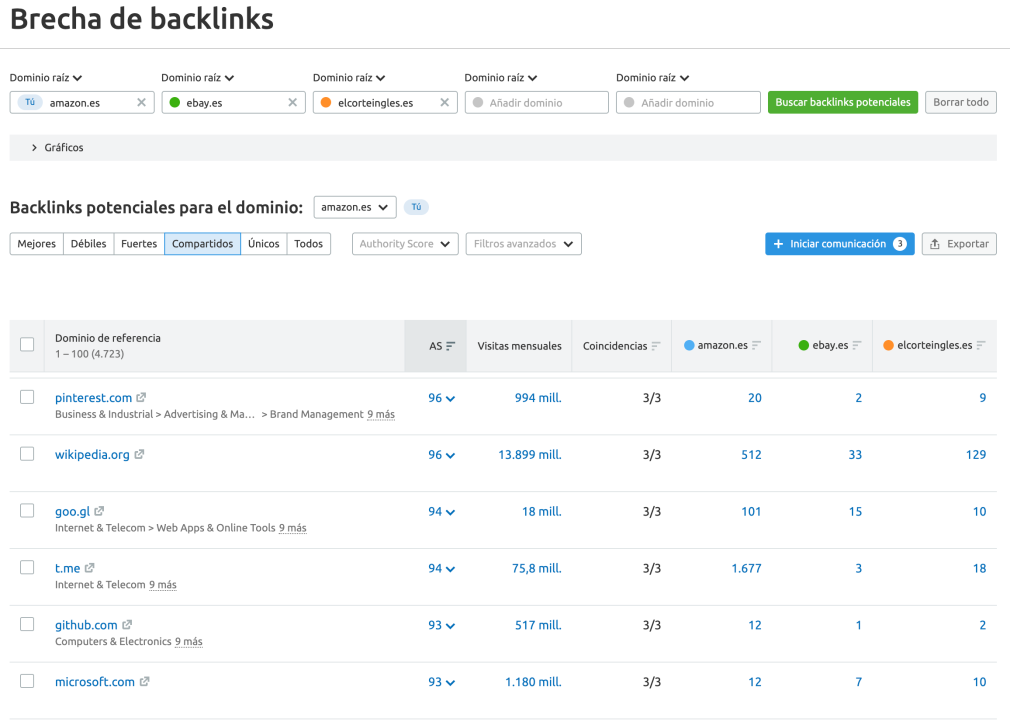Click the first empty Añadir dominio field
The height and width of the screenshot is (722, 1010).
tap(537, 102)
